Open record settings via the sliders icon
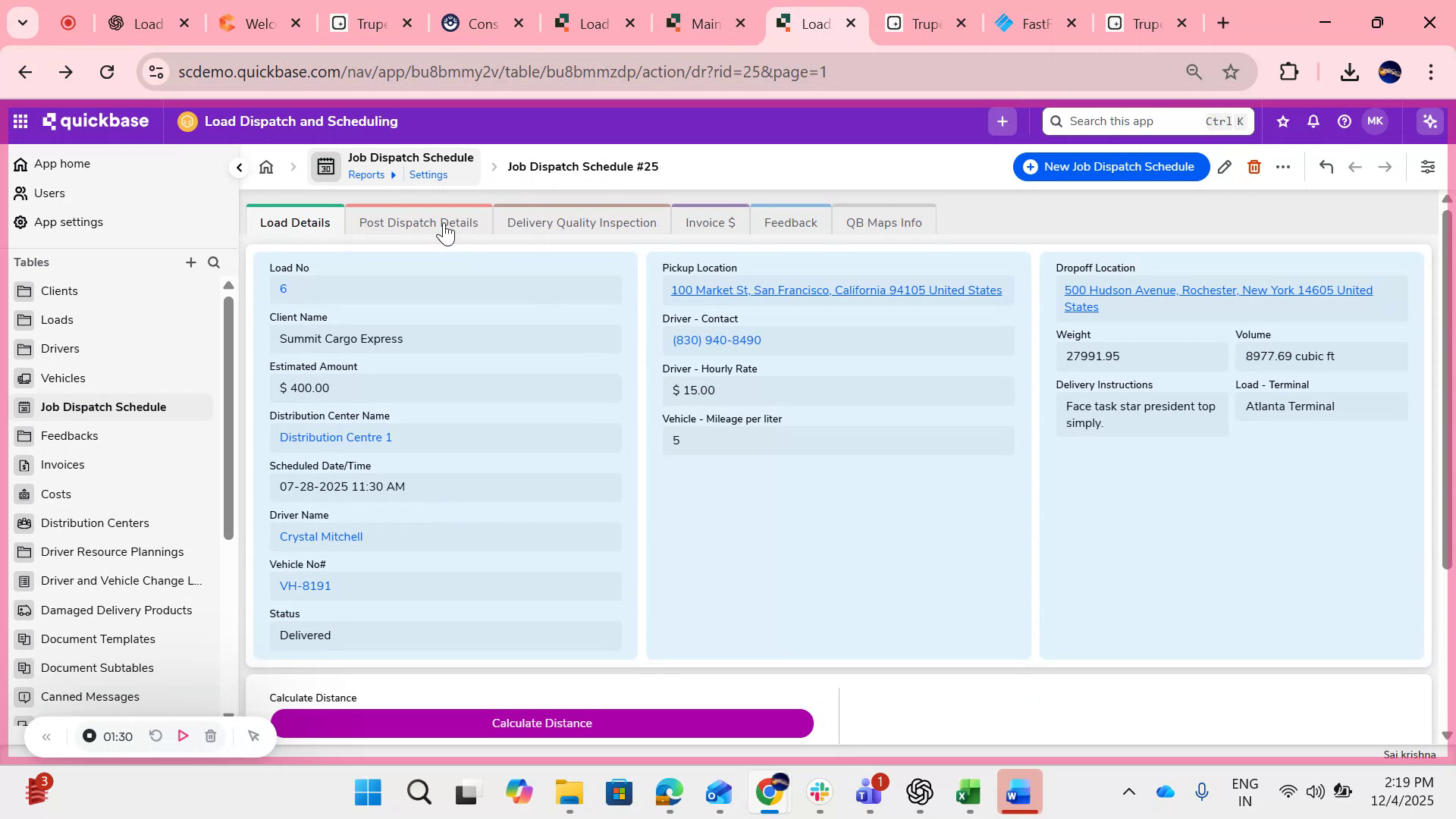This screenshot has width=1456, height=819. coord(1428,166)
